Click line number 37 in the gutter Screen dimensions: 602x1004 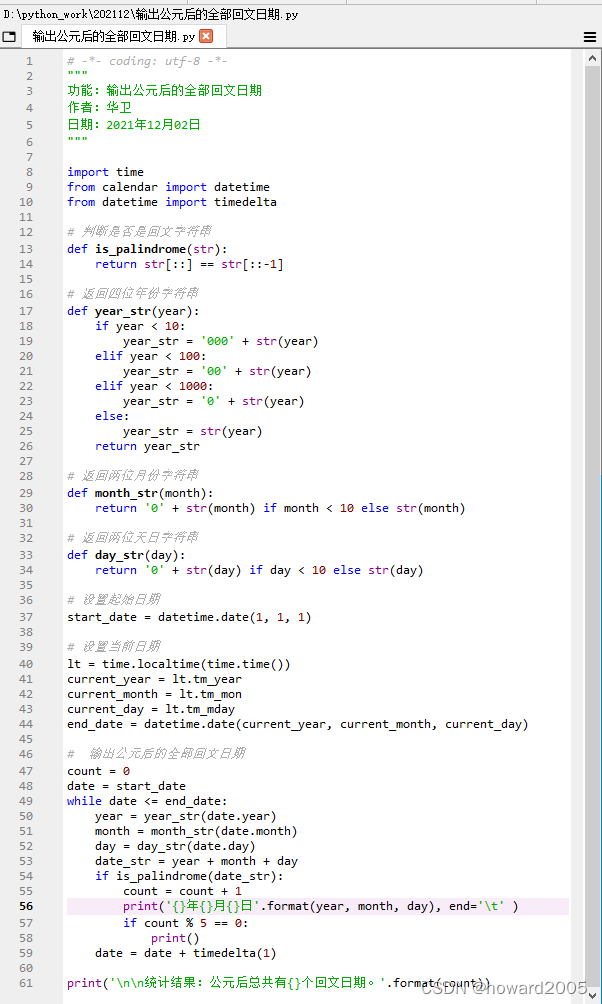(x=26, y=617)
